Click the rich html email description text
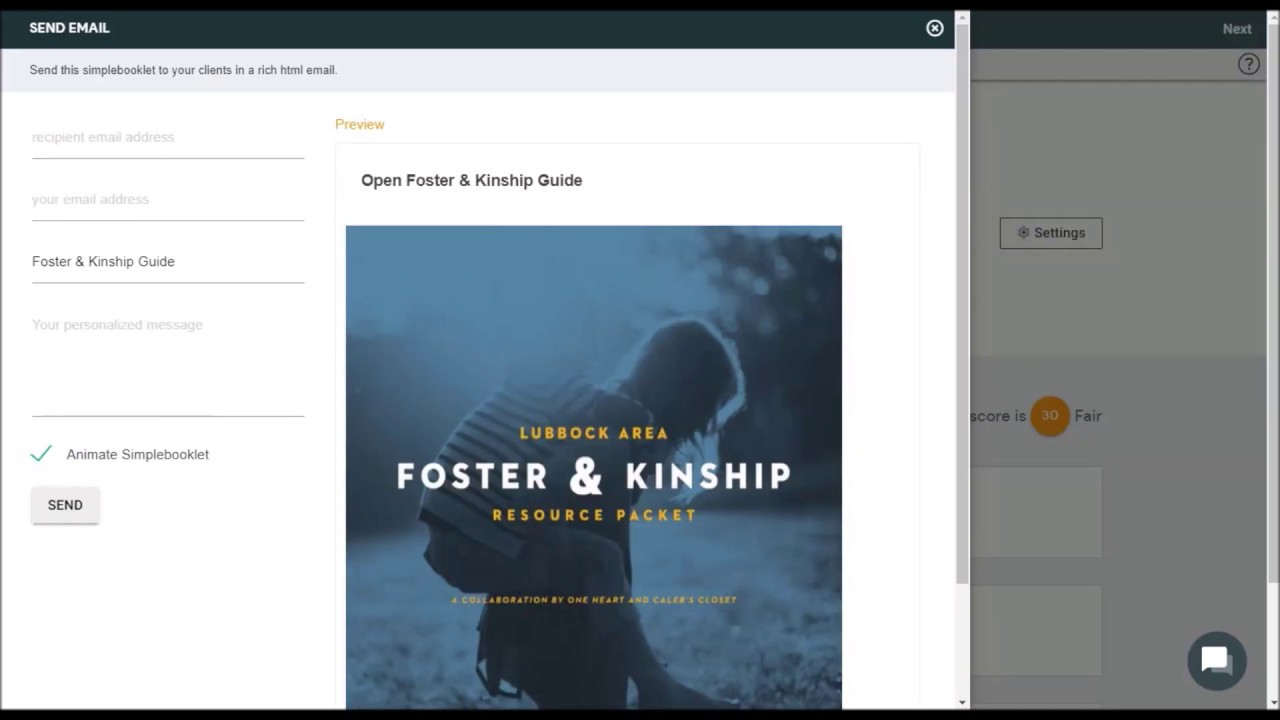Image resolution: width=1280 pixels, height=720 pixels. tap(184, 70)
